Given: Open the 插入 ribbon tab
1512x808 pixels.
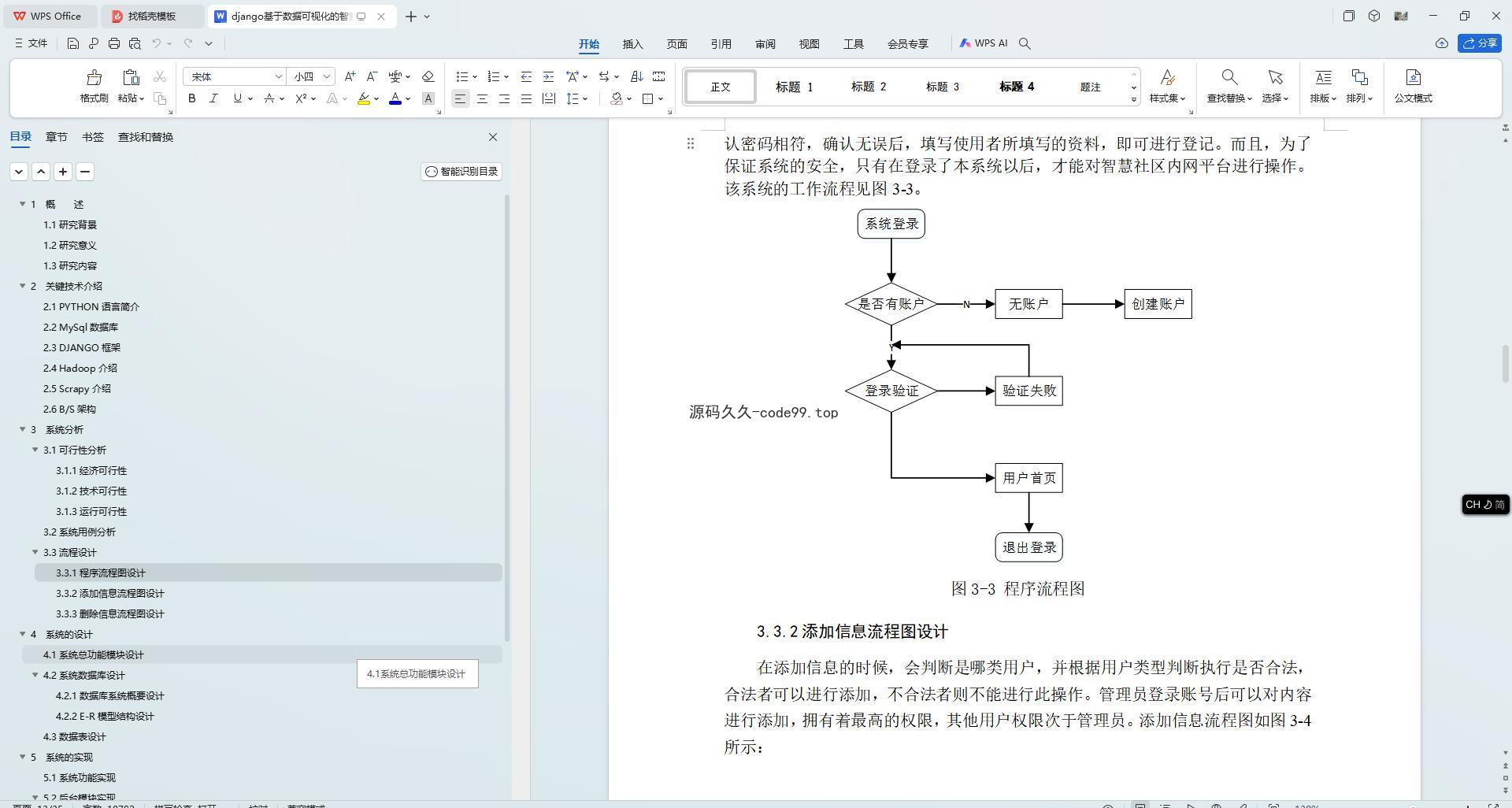Looking at the screenshot, I should (632, 44).
